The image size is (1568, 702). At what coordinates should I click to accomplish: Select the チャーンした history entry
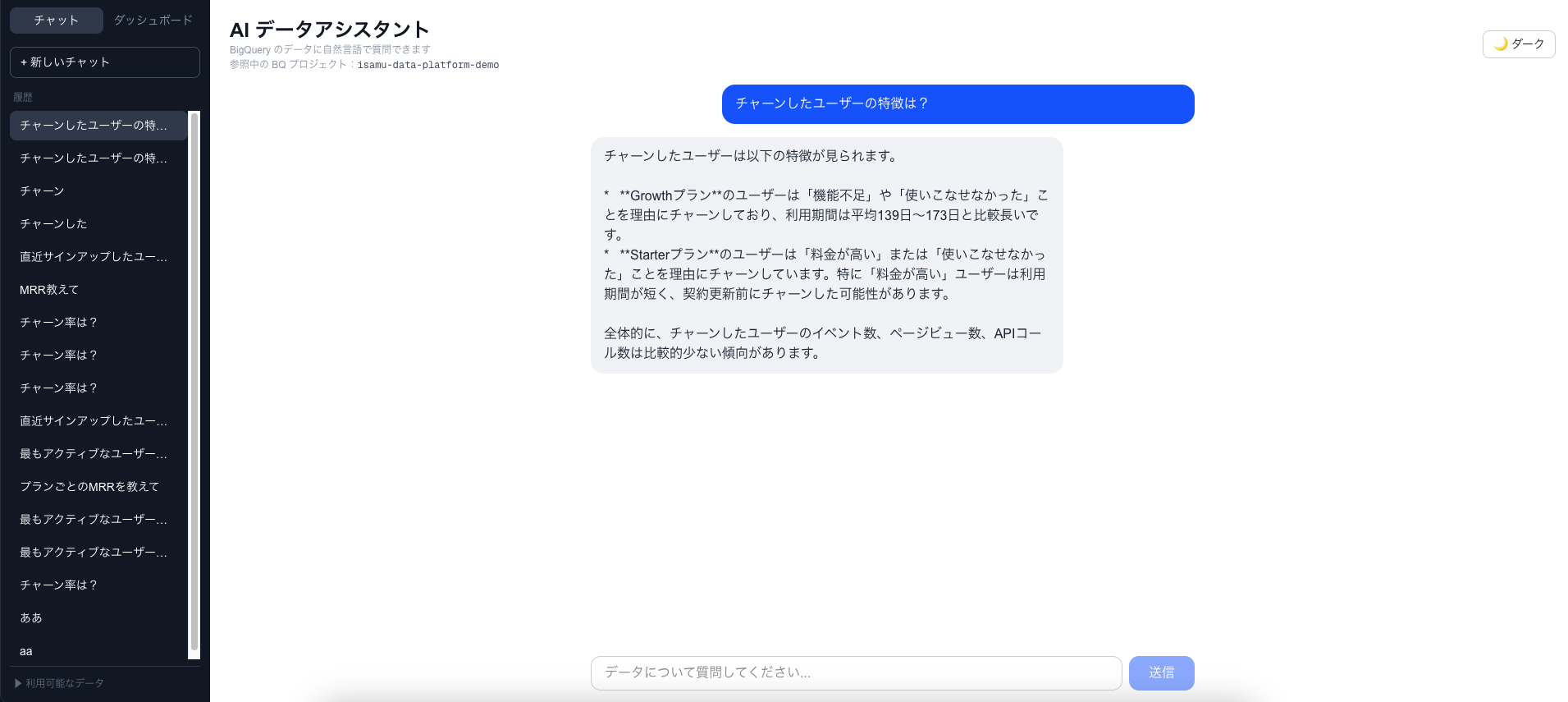click(53, 224)
